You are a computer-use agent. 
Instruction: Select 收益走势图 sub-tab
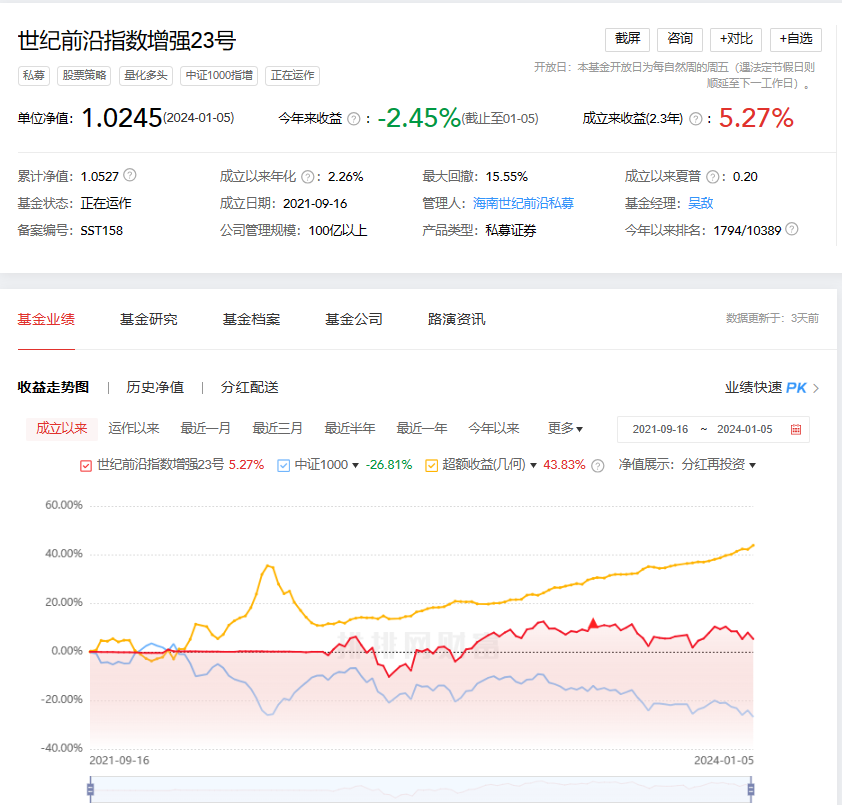coord(53,387)
